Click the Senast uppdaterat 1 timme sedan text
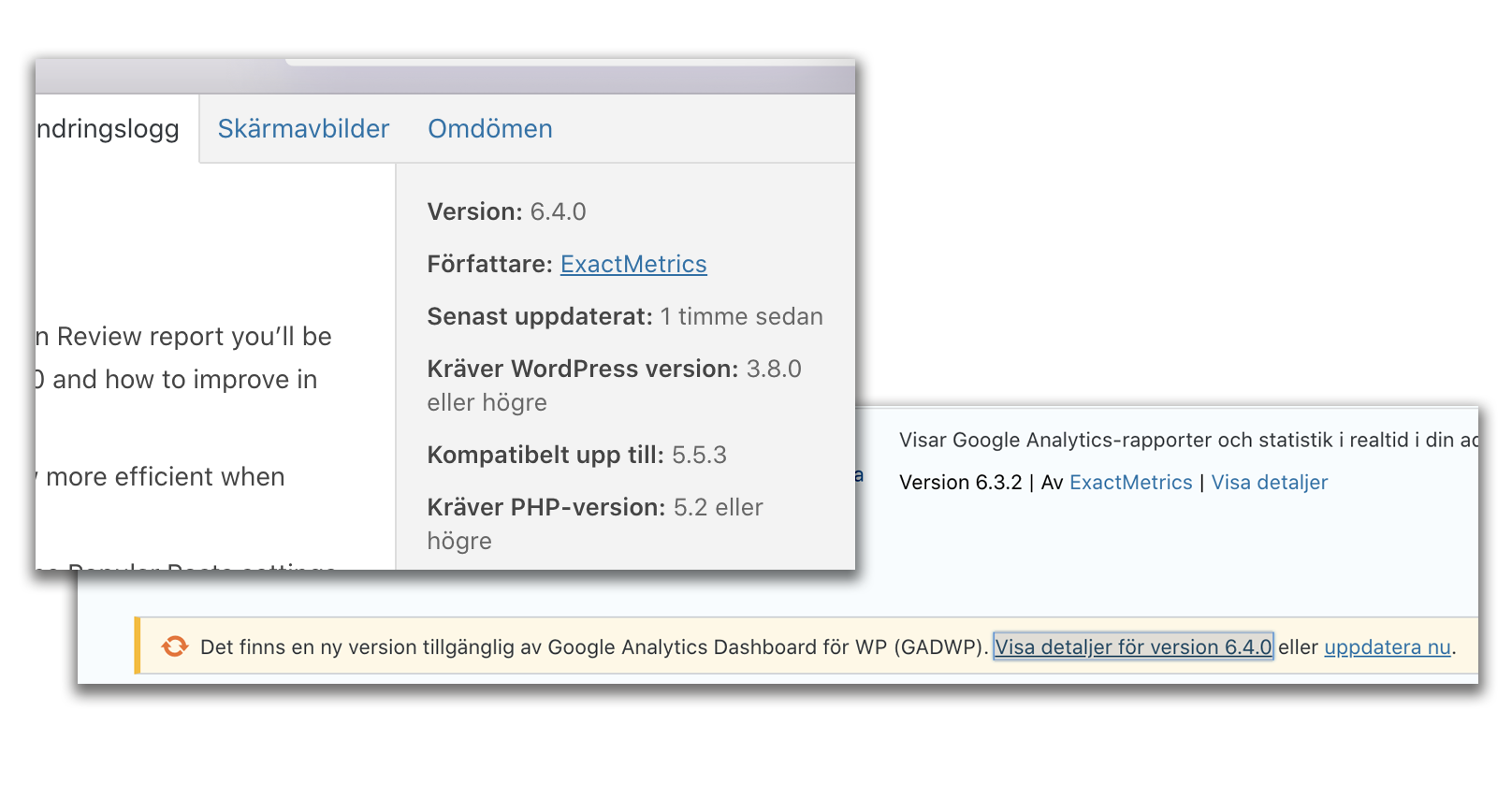 click(x=624, y=317)
